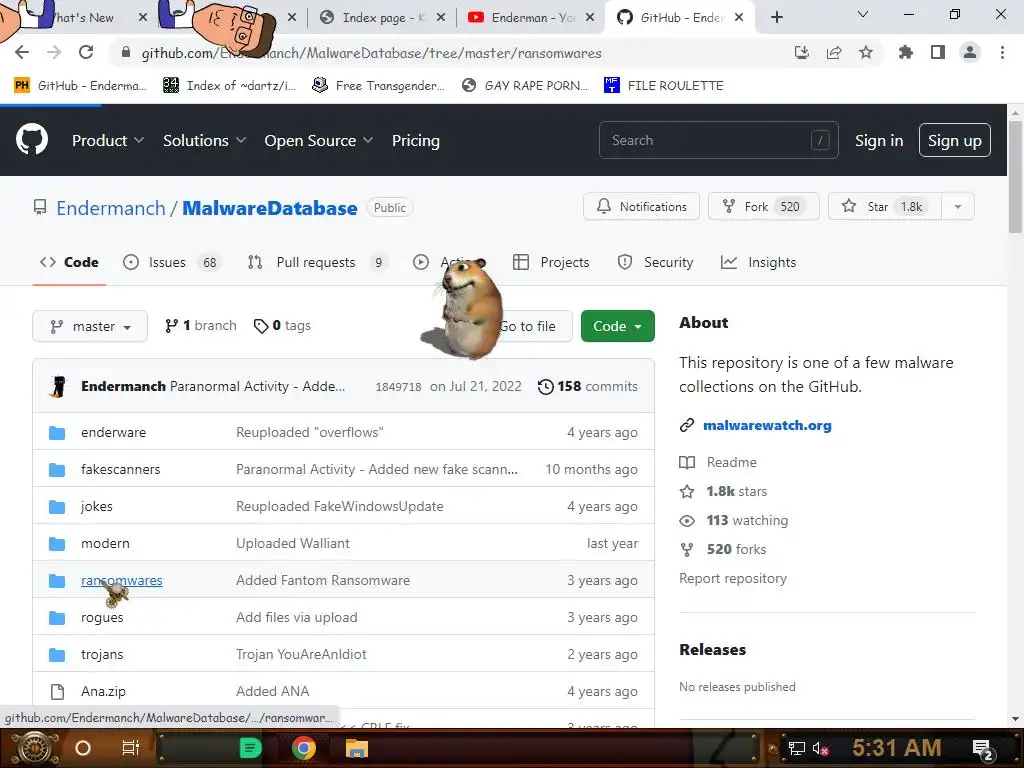Open Chrome from the taskbar

(x=303, y=748)
